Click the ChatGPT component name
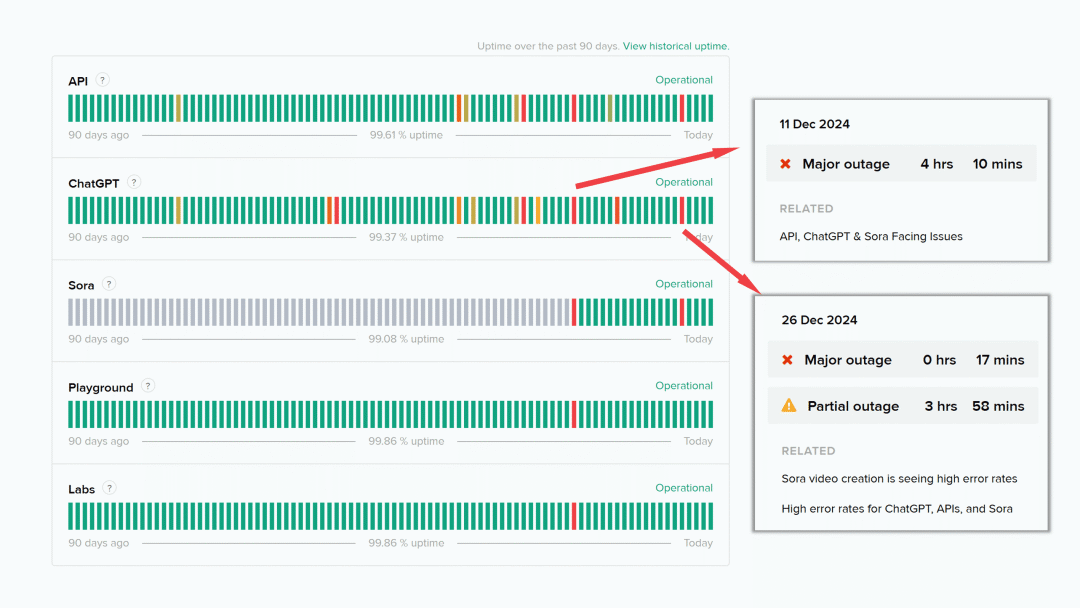Screen dimensions: 1080x608 pyautogui.click(x=94, y=183)
